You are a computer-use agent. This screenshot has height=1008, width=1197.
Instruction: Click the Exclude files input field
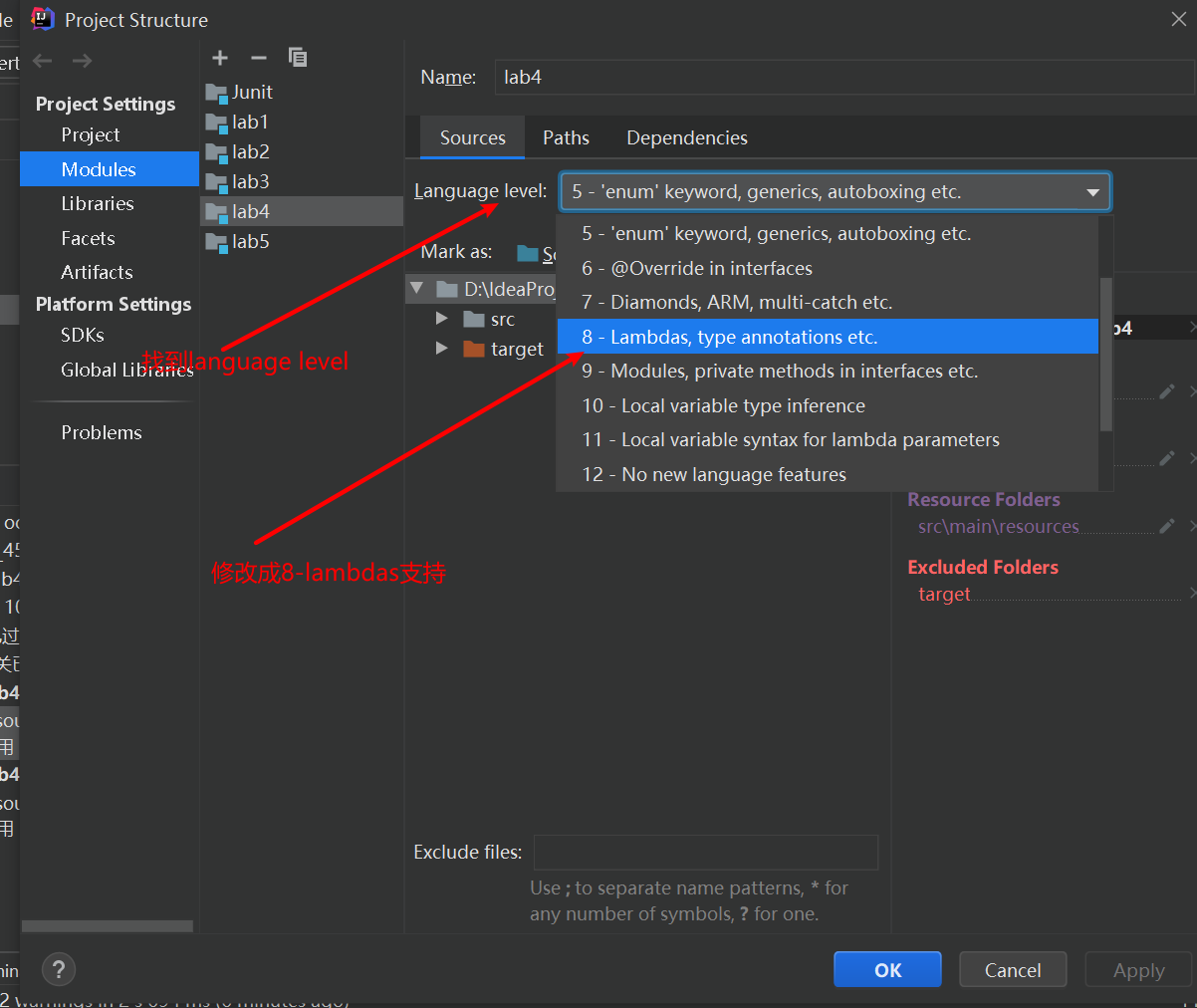[x=705, y=853]
